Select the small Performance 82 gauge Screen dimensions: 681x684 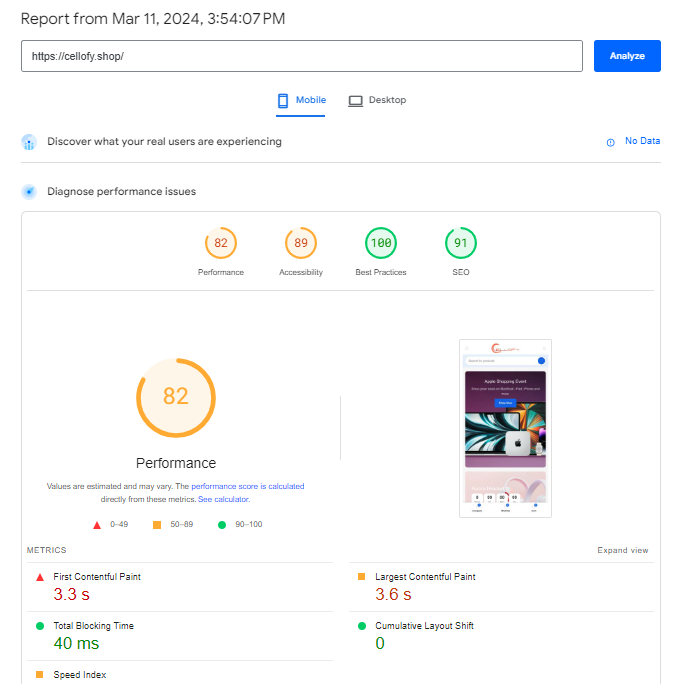coord(221,243)
